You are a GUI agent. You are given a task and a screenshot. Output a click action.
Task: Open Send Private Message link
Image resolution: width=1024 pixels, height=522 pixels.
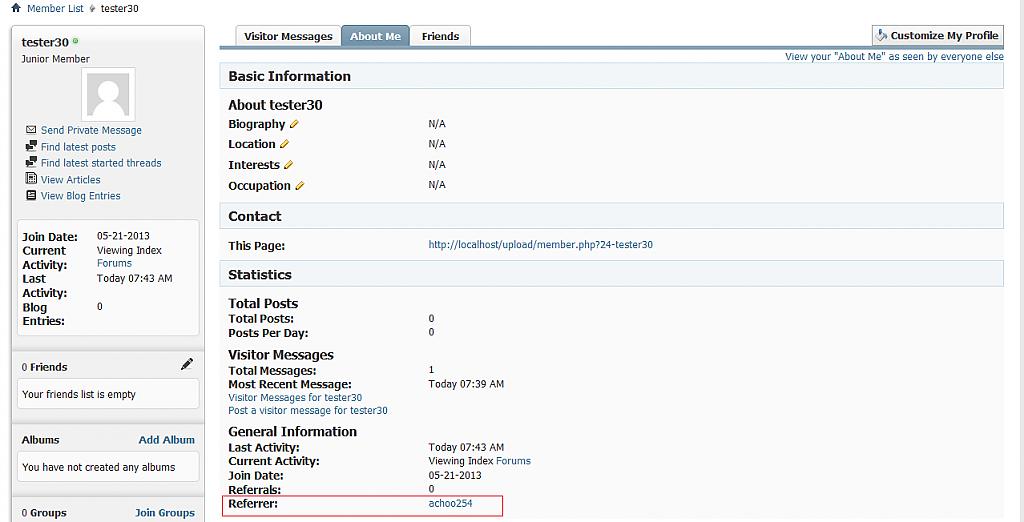91,131
